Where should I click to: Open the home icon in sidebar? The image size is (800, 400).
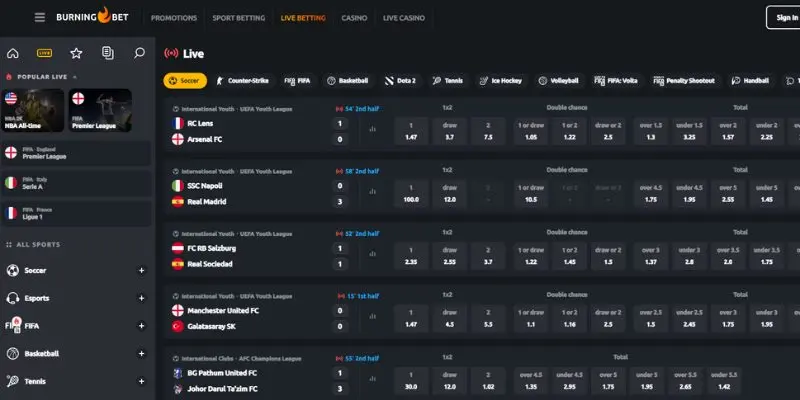[x=13, y=53]
